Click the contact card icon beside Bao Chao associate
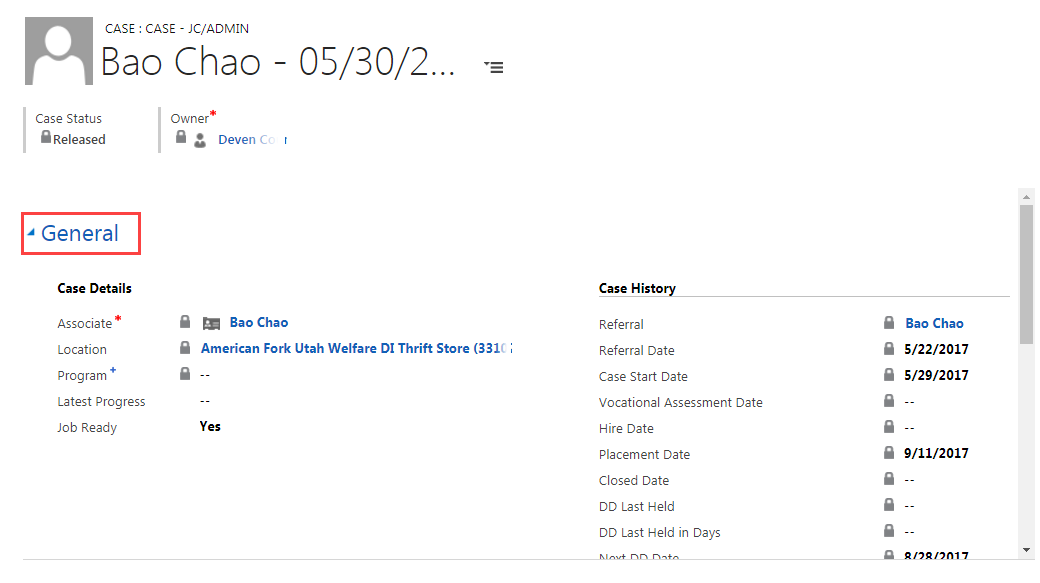Viewport: 1040px width, 583px height. [x=212, y=324]
